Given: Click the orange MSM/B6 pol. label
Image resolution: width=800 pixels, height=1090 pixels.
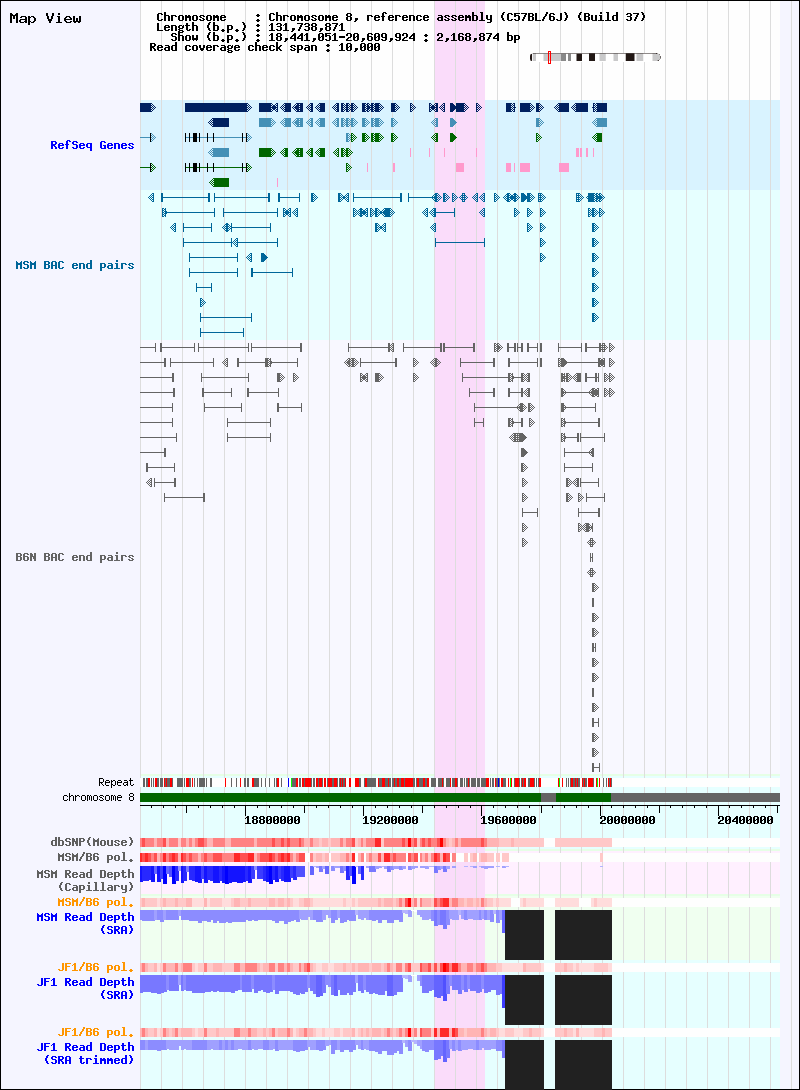Looking at the screenshot, I should pyautogui.click(x=95, y=902).
